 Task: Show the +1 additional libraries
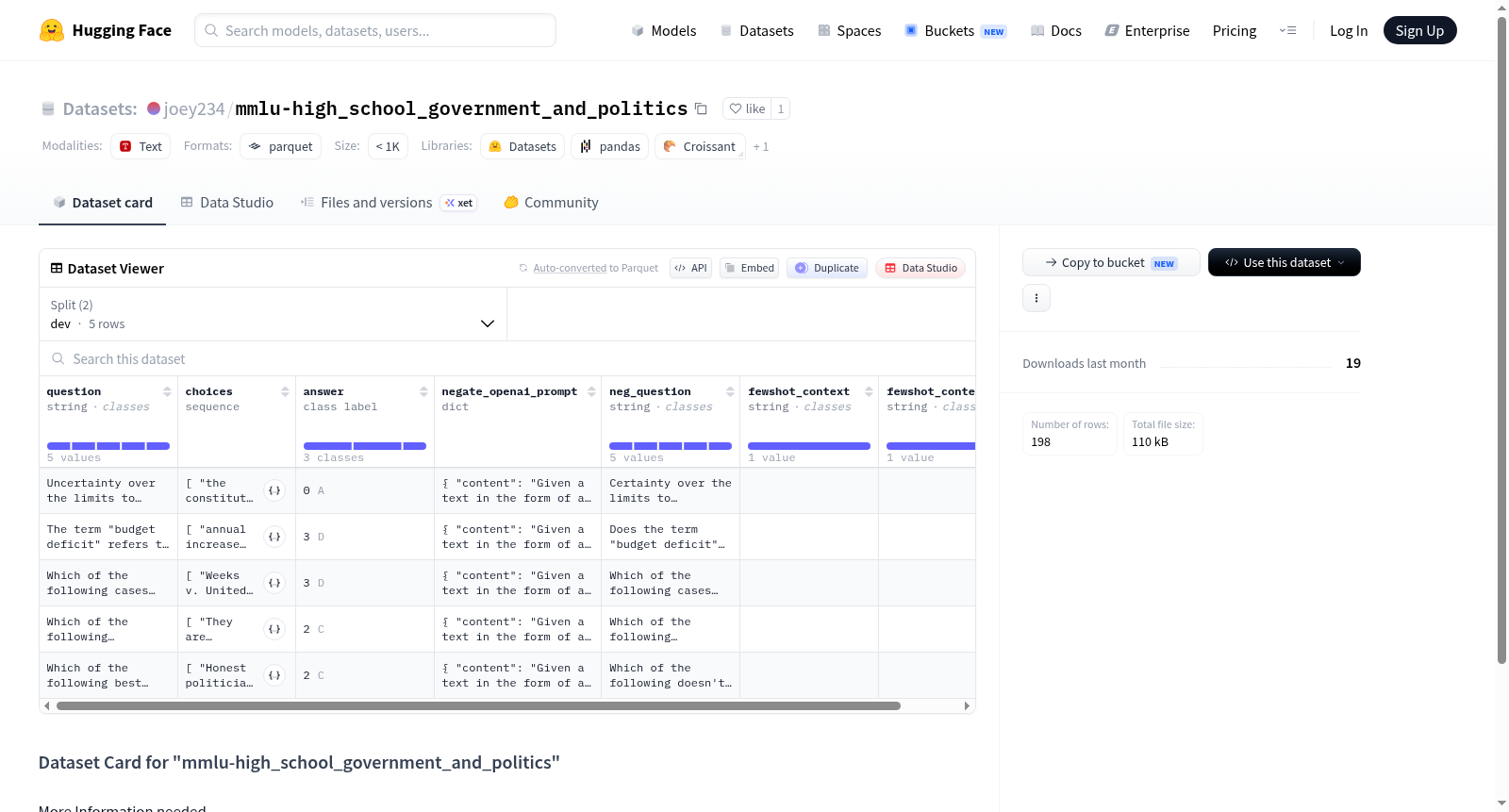point(761,146)
